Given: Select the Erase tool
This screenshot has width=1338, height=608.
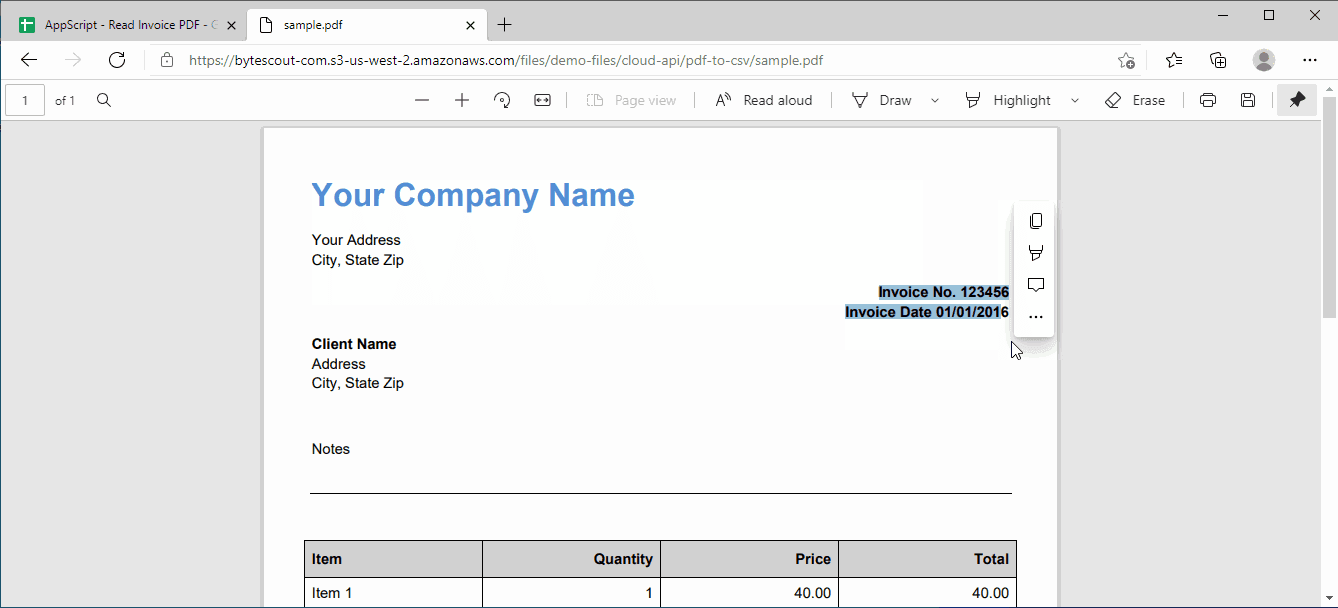Looking at the screenshot, I should point(1135,100).
